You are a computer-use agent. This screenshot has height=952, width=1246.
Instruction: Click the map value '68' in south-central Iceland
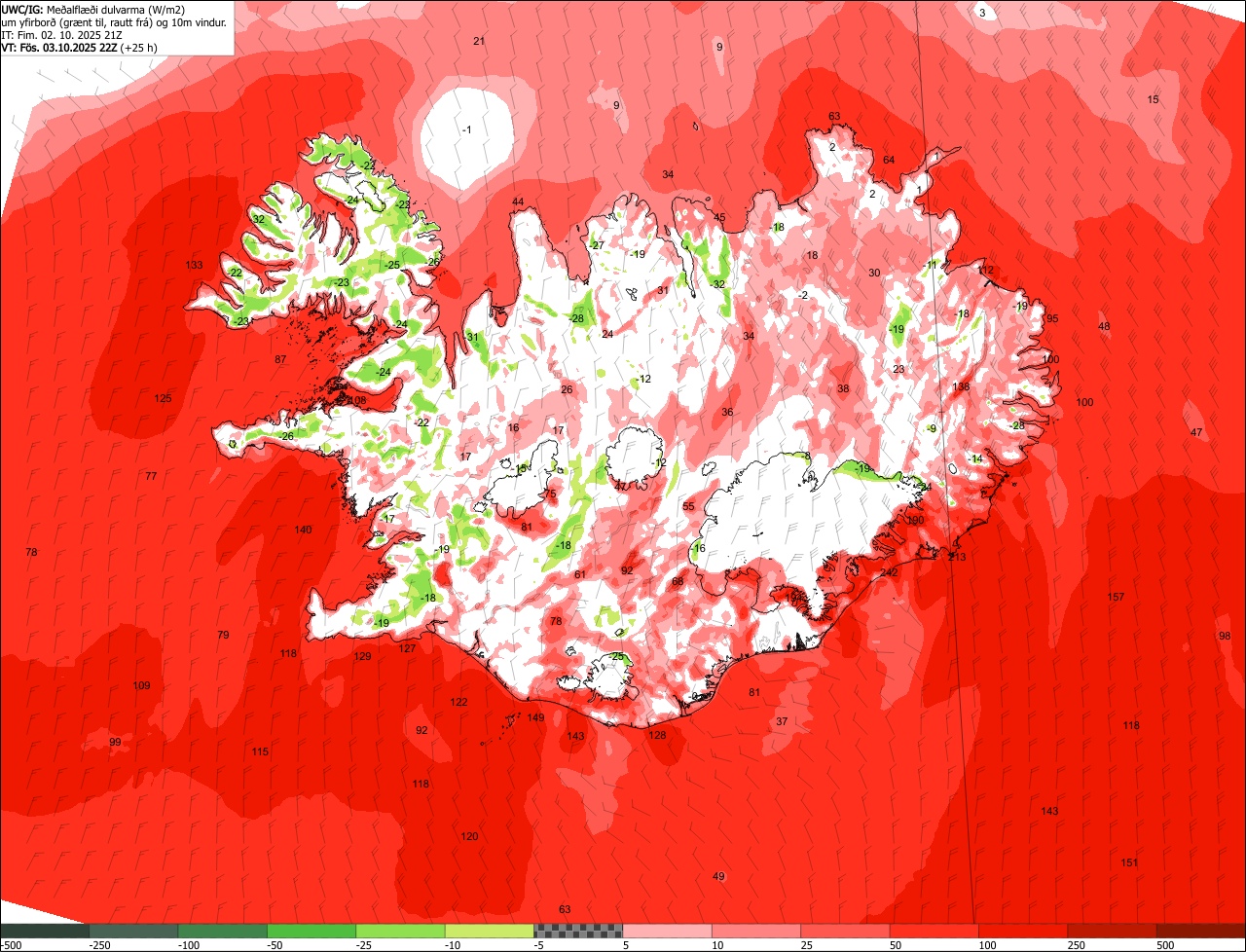678,582
